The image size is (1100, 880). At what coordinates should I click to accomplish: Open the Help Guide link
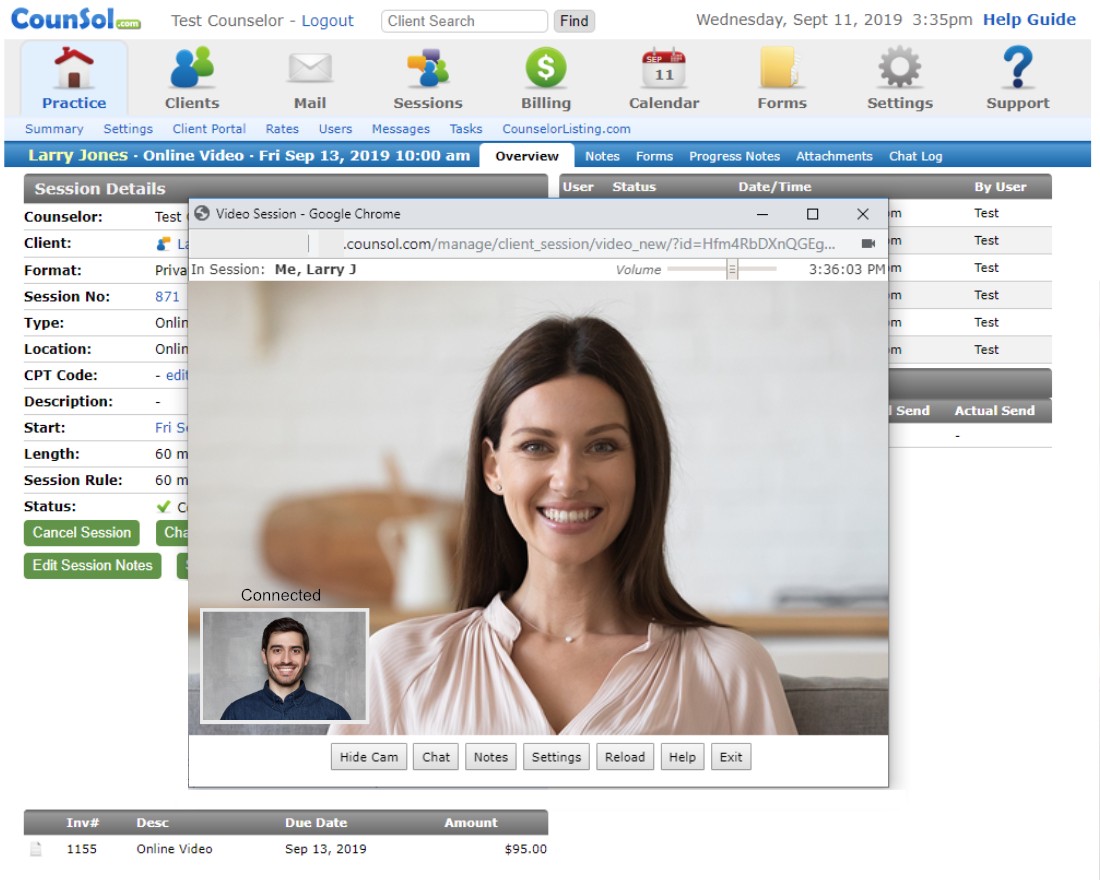[x=1029, y=20]
